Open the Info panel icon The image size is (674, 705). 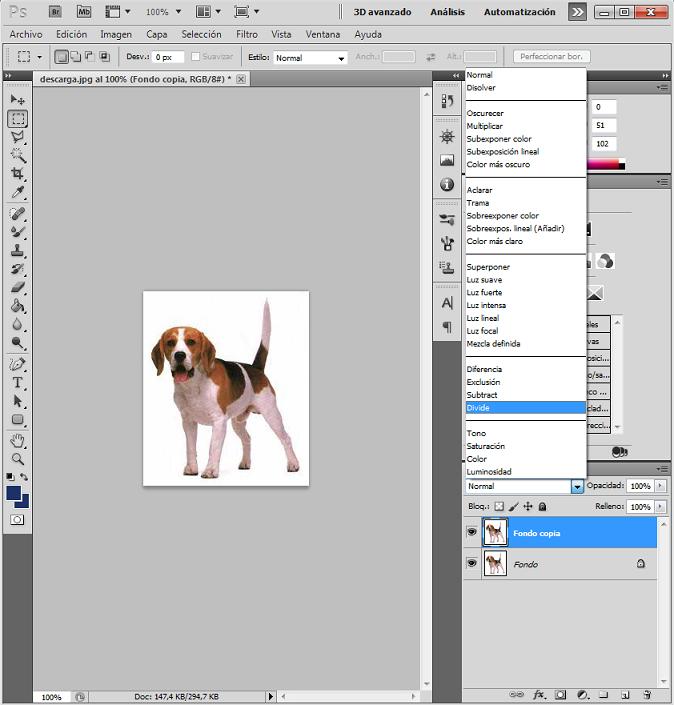click(x=447, y=184)
